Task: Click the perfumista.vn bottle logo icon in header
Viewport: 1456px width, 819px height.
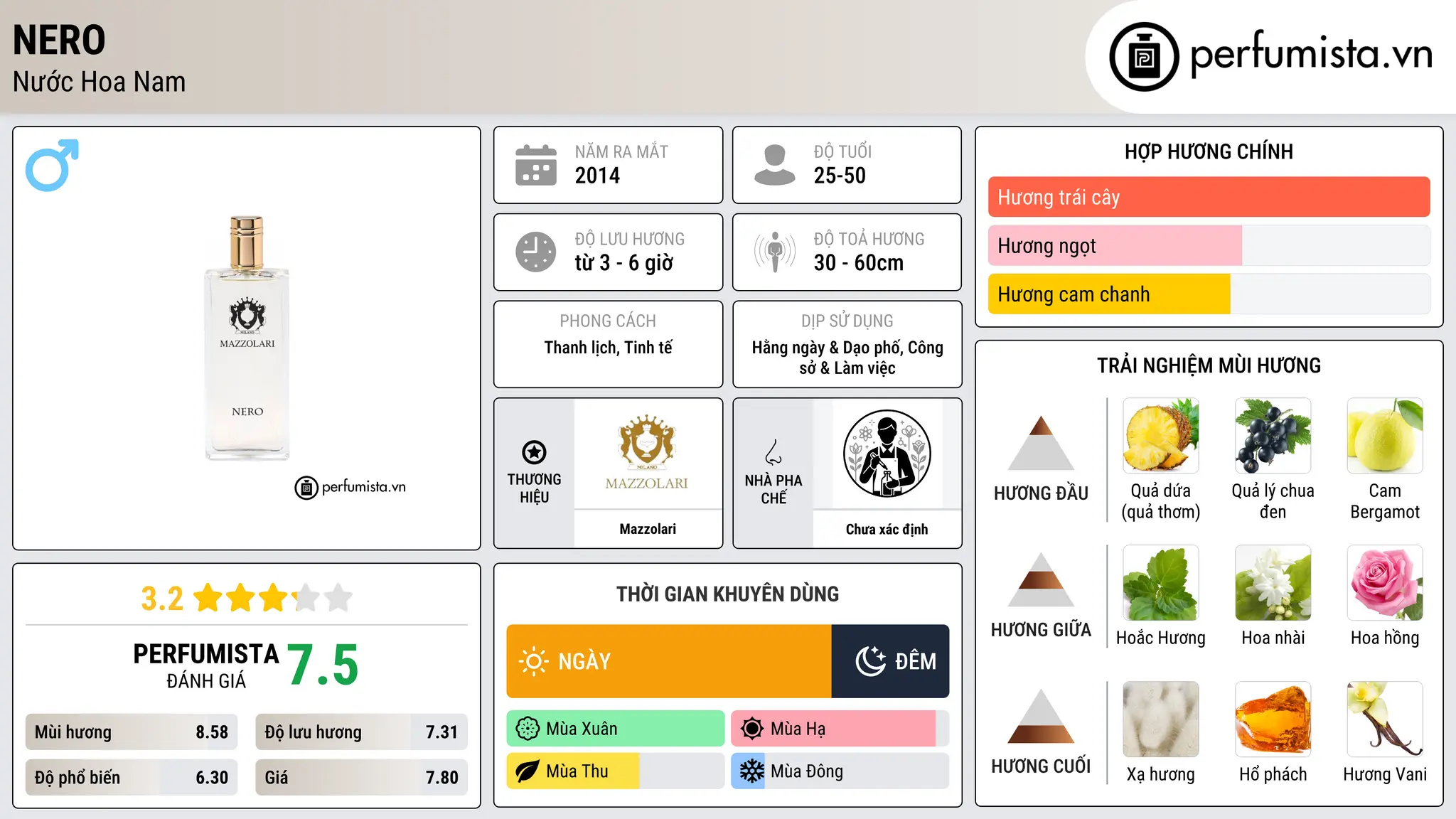Action: tap(1144, 57)
